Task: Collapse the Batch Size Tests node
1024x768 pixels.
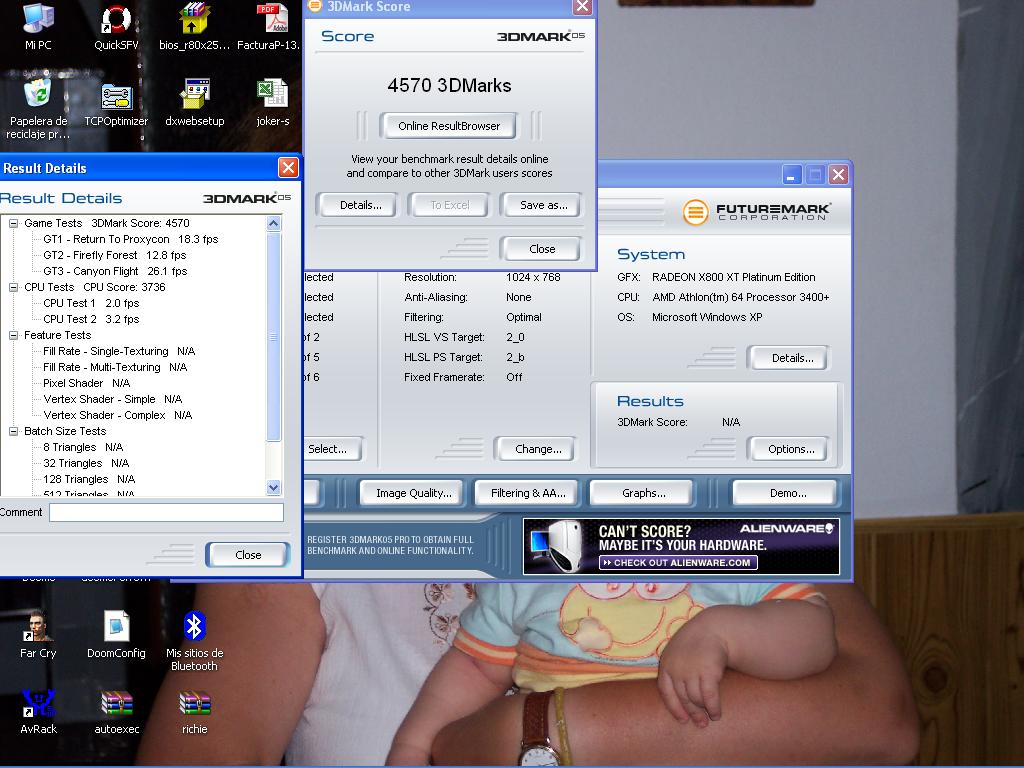Action: 14,432
